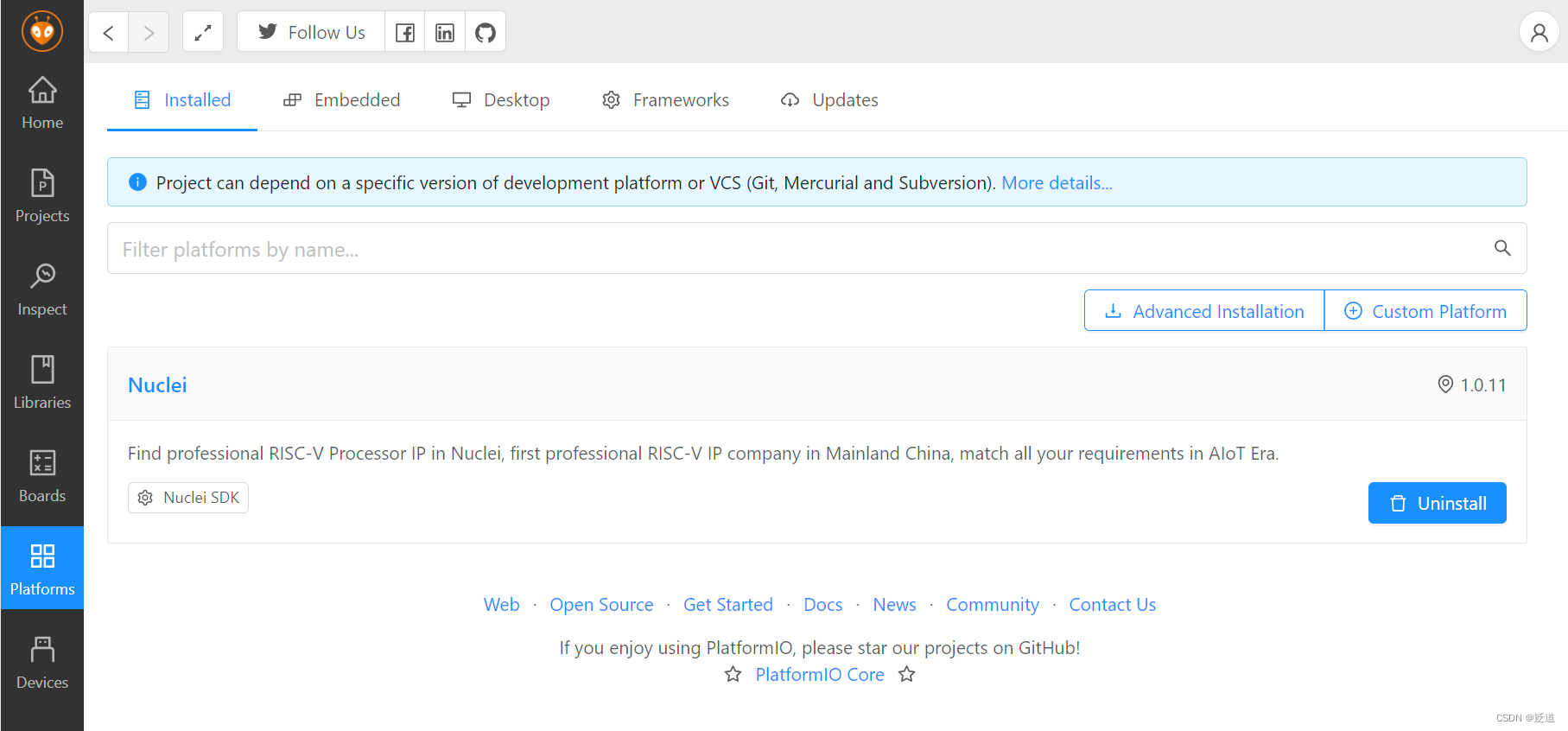
Task: Open the PlatformIO Core link
Action: [820, 675]
